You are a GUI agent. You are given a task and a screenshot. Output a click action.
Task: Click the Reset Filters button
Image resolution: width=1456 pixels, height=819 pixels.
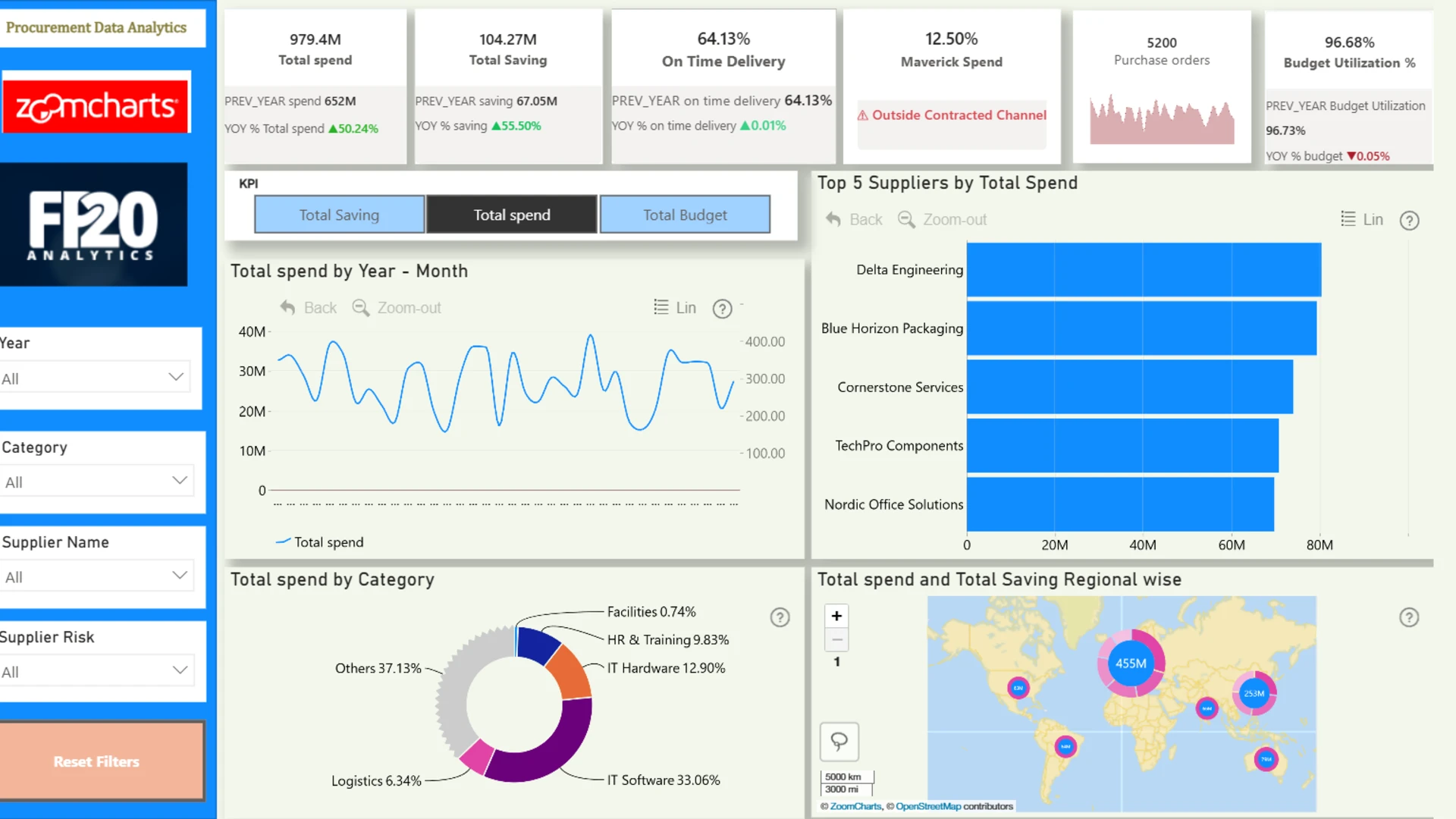[x=102, y=761]
